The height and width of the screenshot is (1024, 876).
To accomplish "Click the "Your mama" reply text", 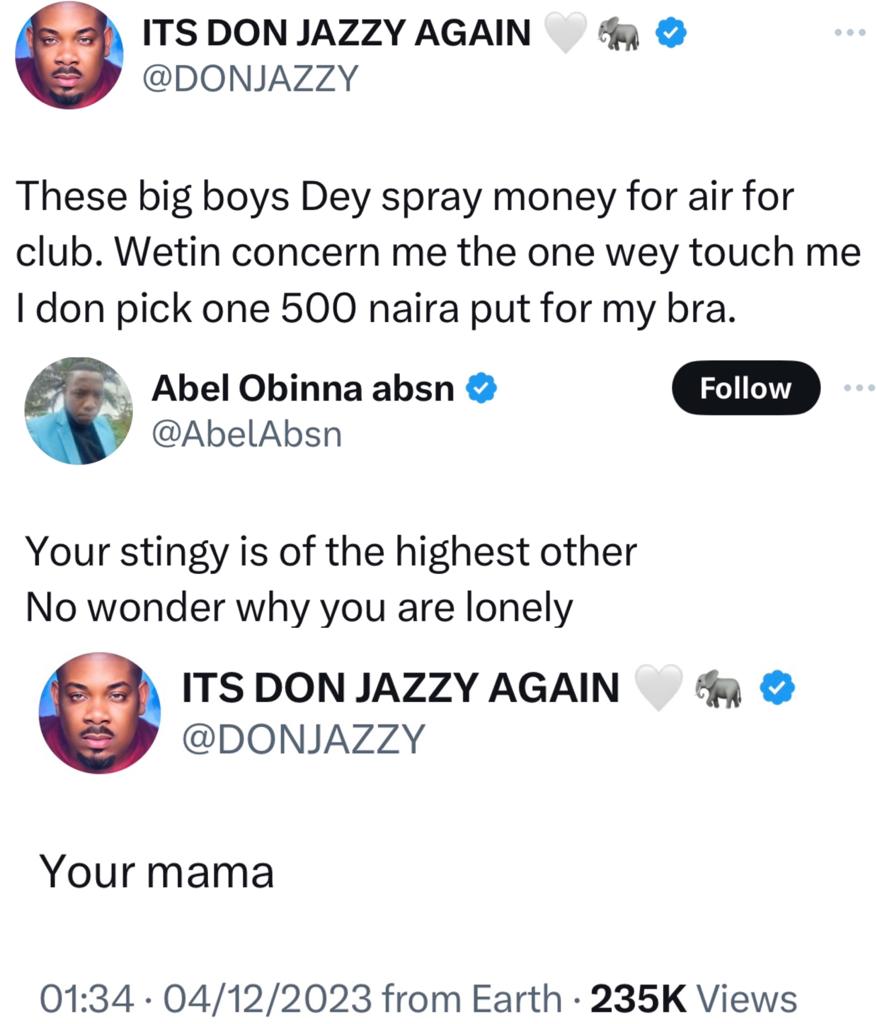I will tap(156, 873).
